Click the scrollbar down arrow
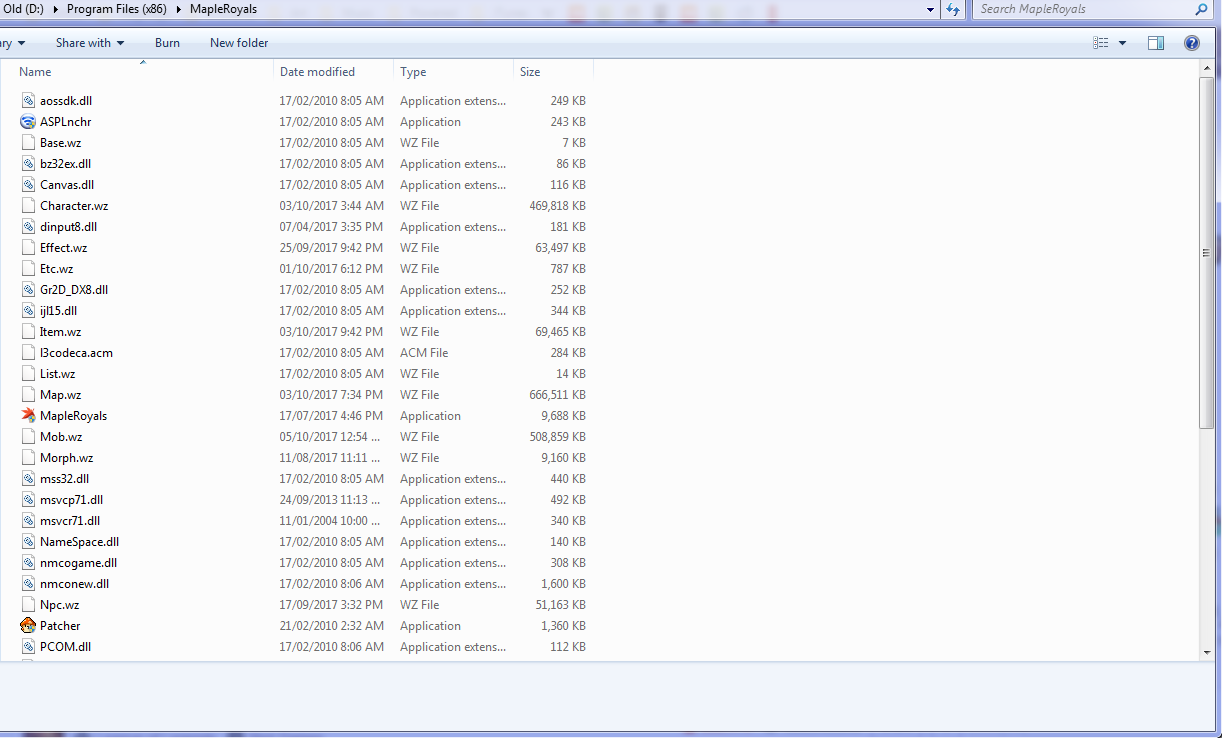The image size is (1222, 738). click(1207, 651)
